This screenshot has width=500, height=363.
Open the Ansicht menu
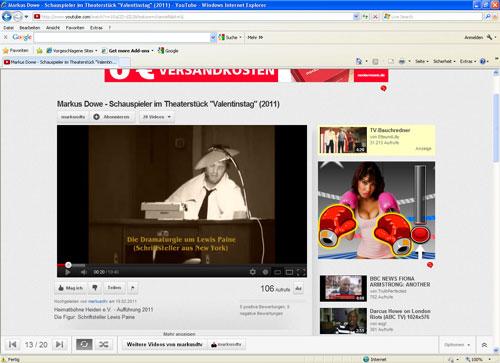[x=53, y=28]
